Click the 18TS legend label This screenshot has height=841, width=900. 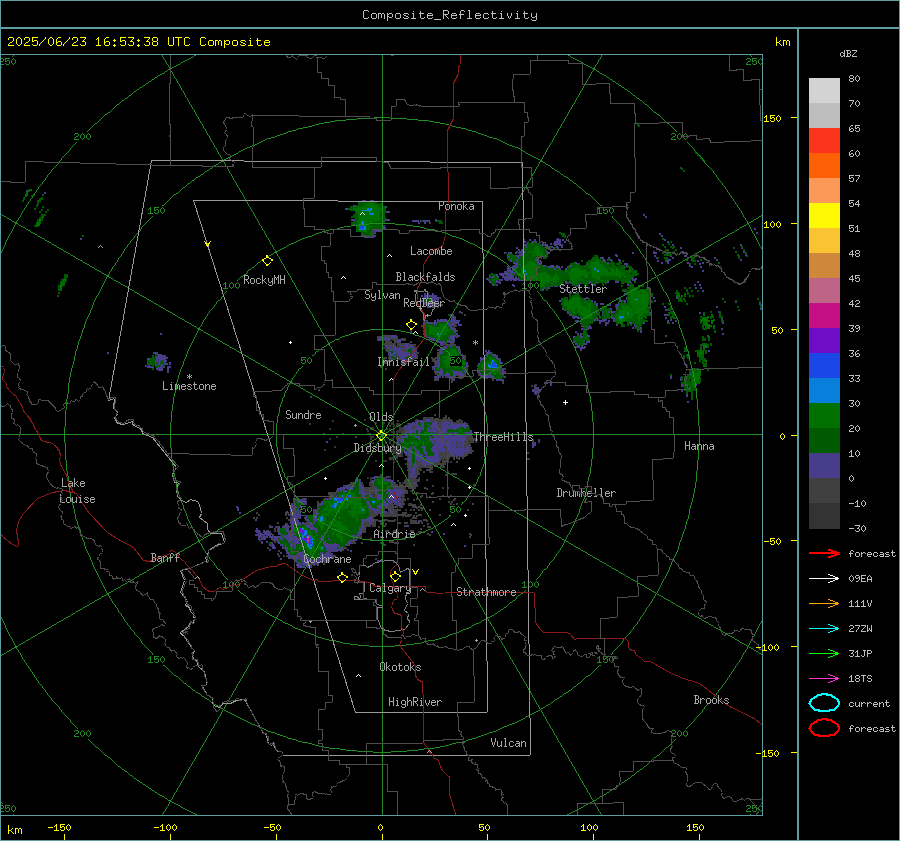point(860,679)
